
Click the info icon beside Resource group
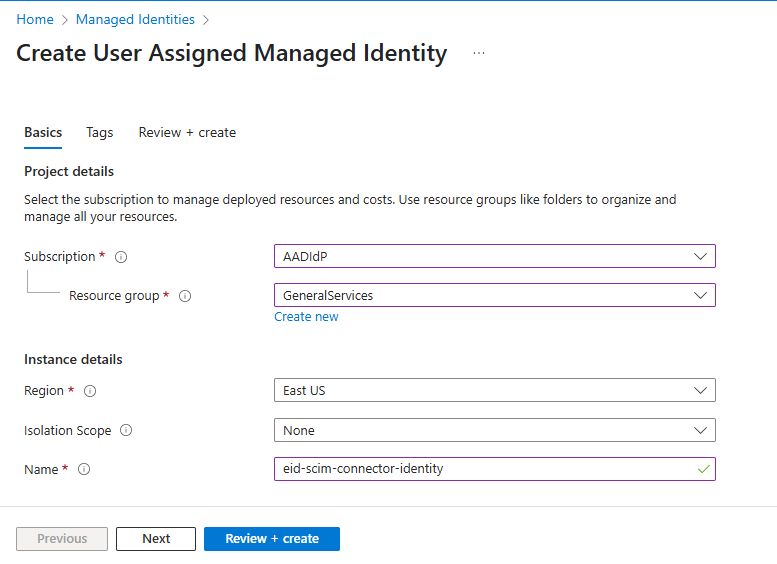pos(185,296)
